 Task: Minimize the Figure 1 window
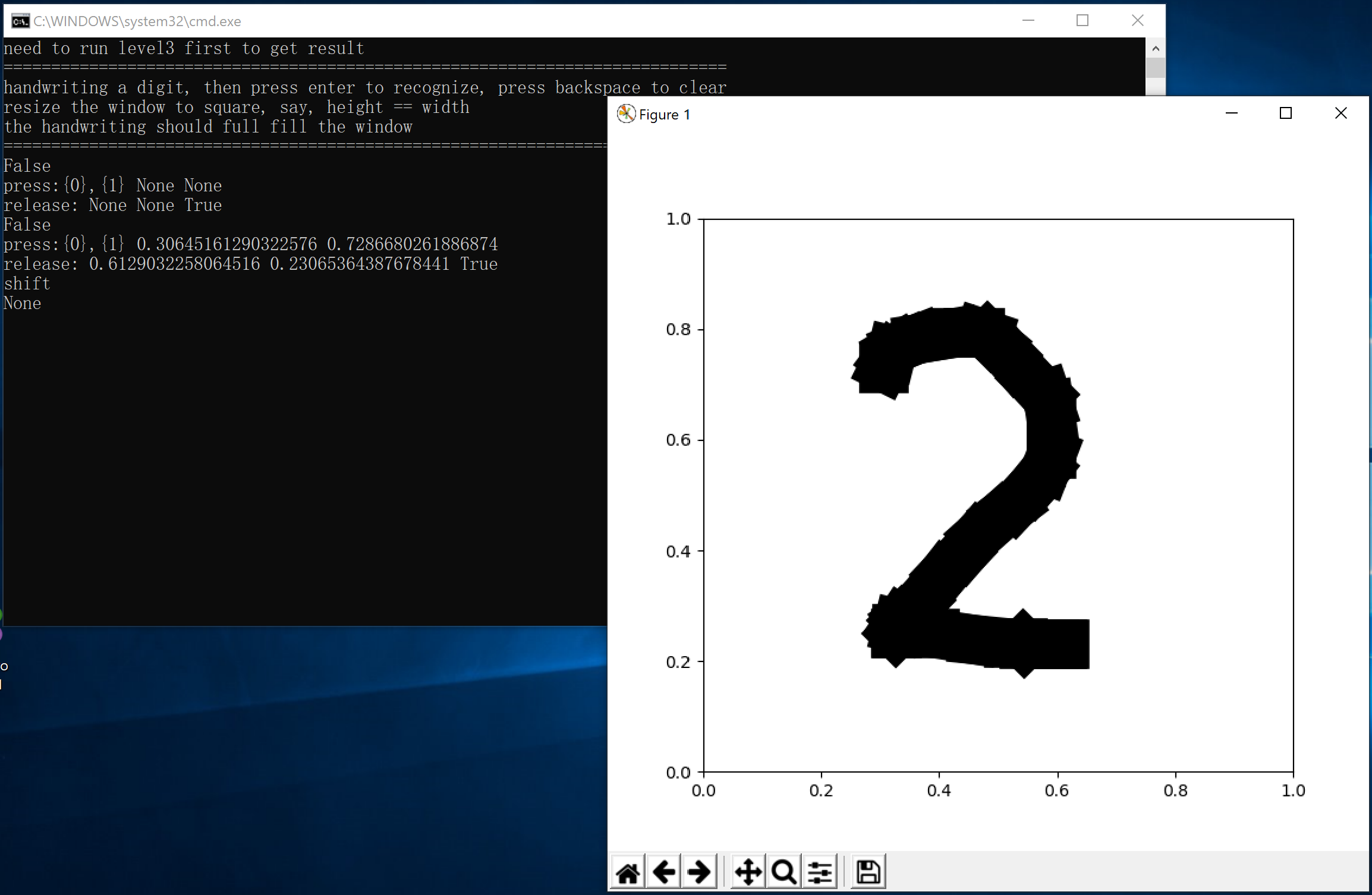(1232, 114)
